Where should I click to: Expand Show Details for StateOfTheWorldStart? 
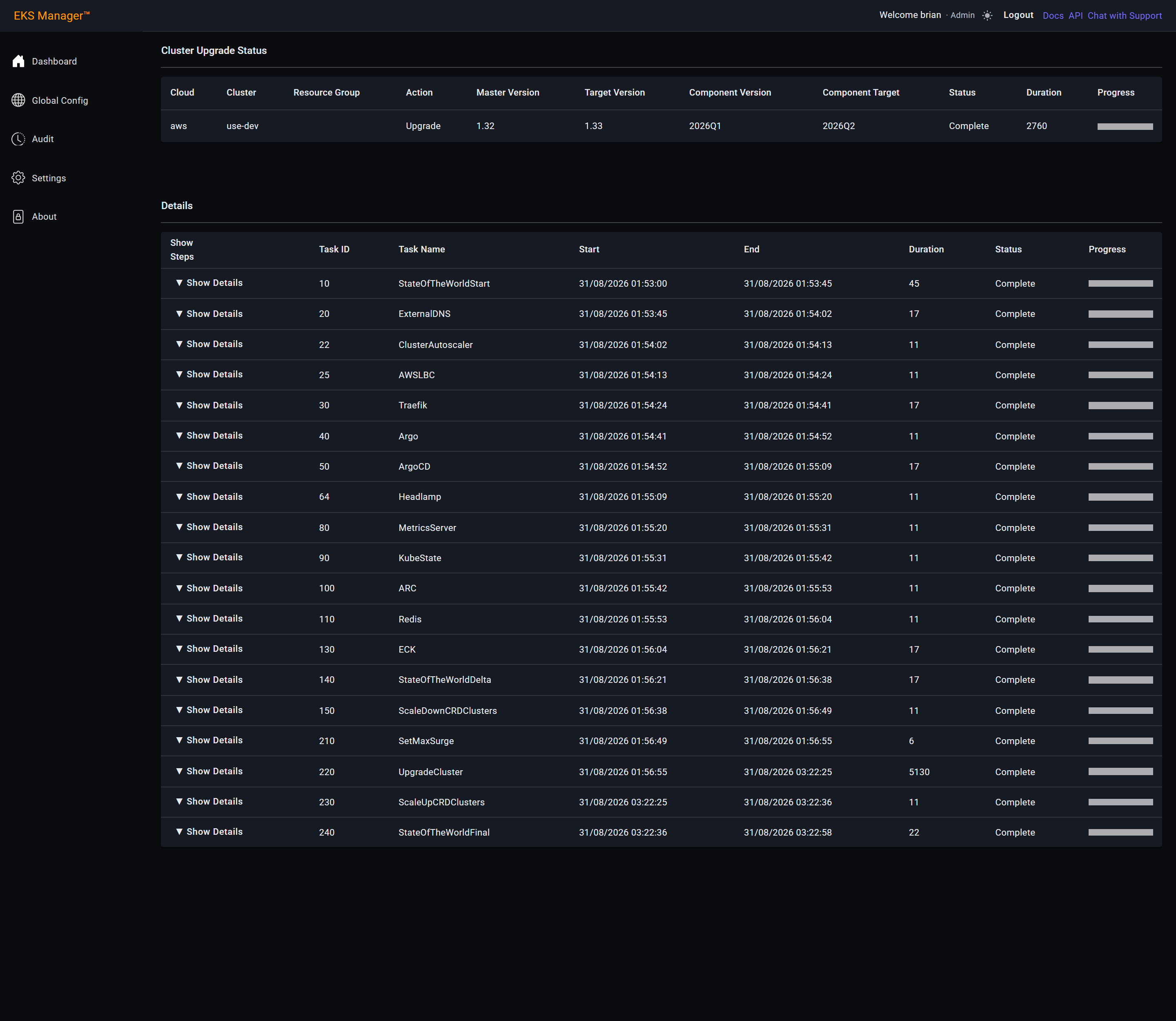point(209,283)
